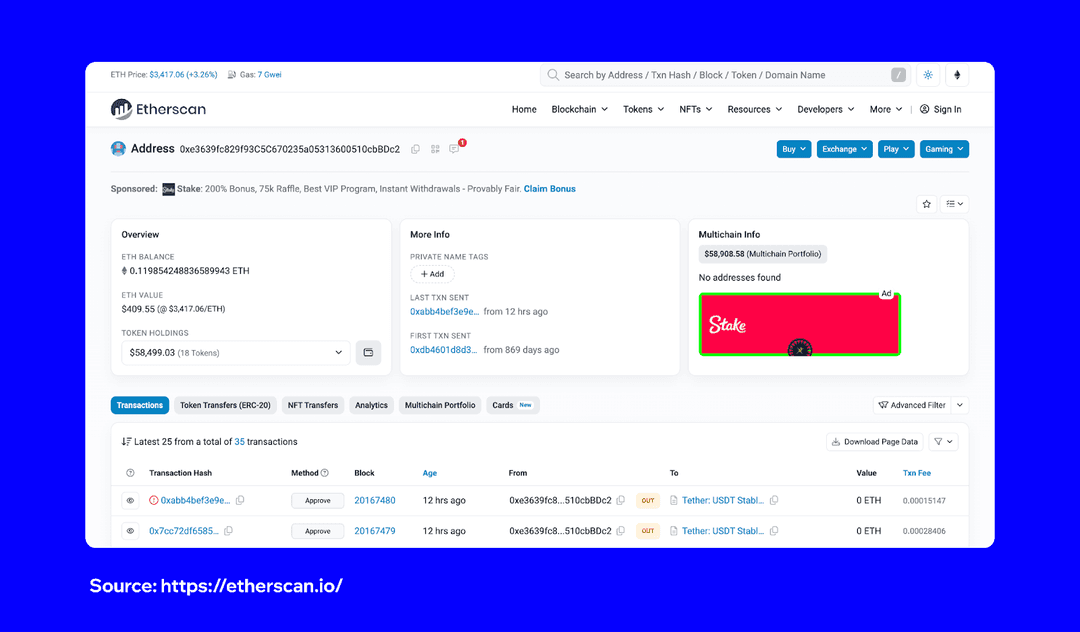
Task: Toggle Age column display format
Action: click(x=429, y=473)
